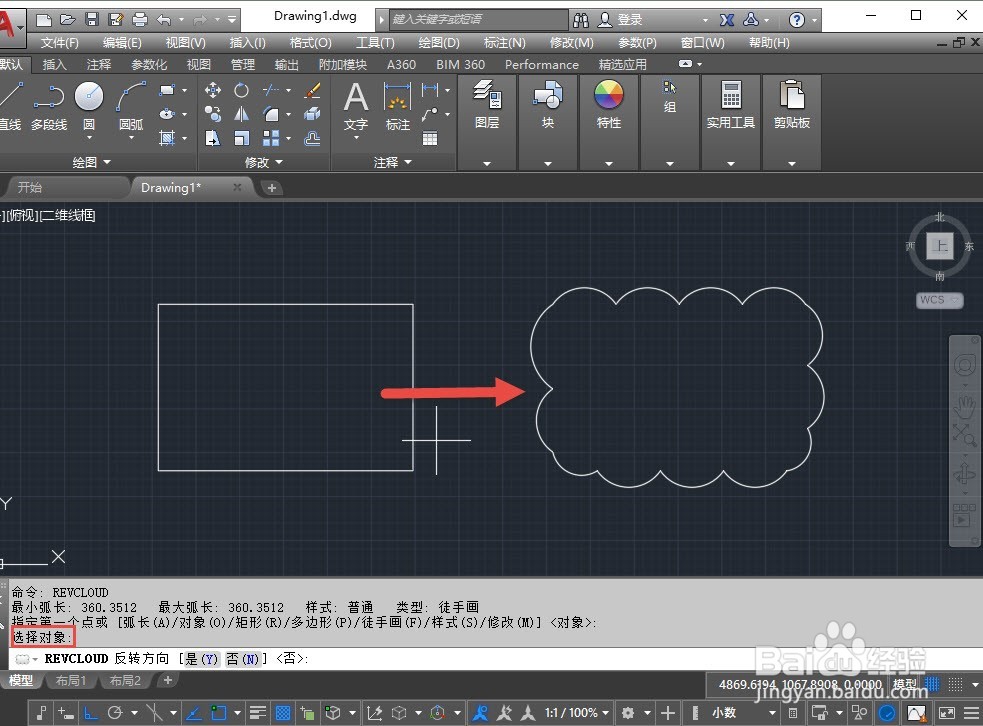Expand the Annotation (注释) panel dropdown
Image resolution: width=983 pixels, height=726 pixels.
[x=393, y=162]
